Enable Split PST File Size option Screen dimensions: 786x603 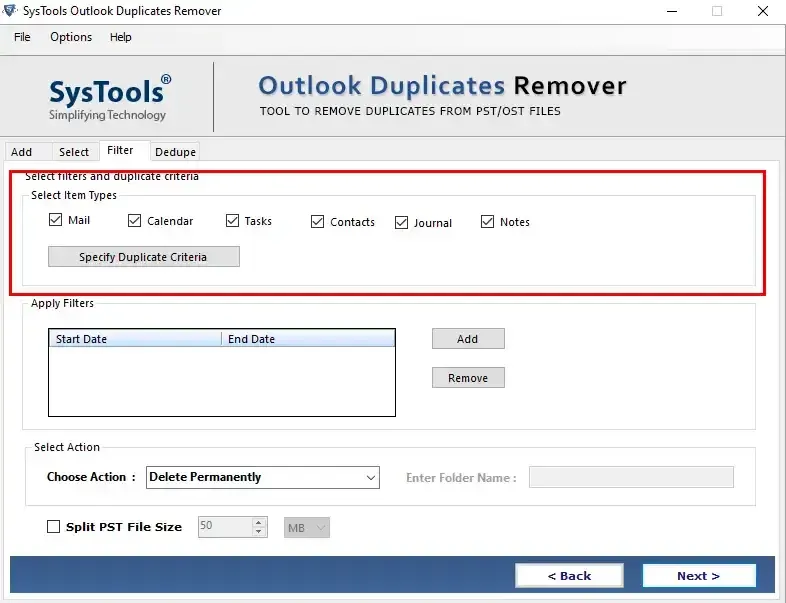click(x=53, y=526)
